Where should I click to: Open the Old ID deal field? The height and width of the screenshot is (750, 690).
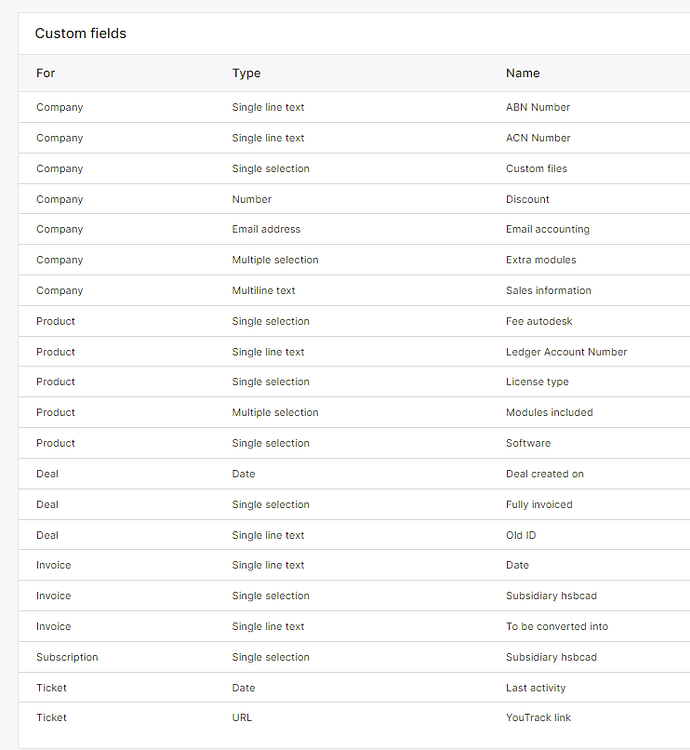click(x=354, y=535)
